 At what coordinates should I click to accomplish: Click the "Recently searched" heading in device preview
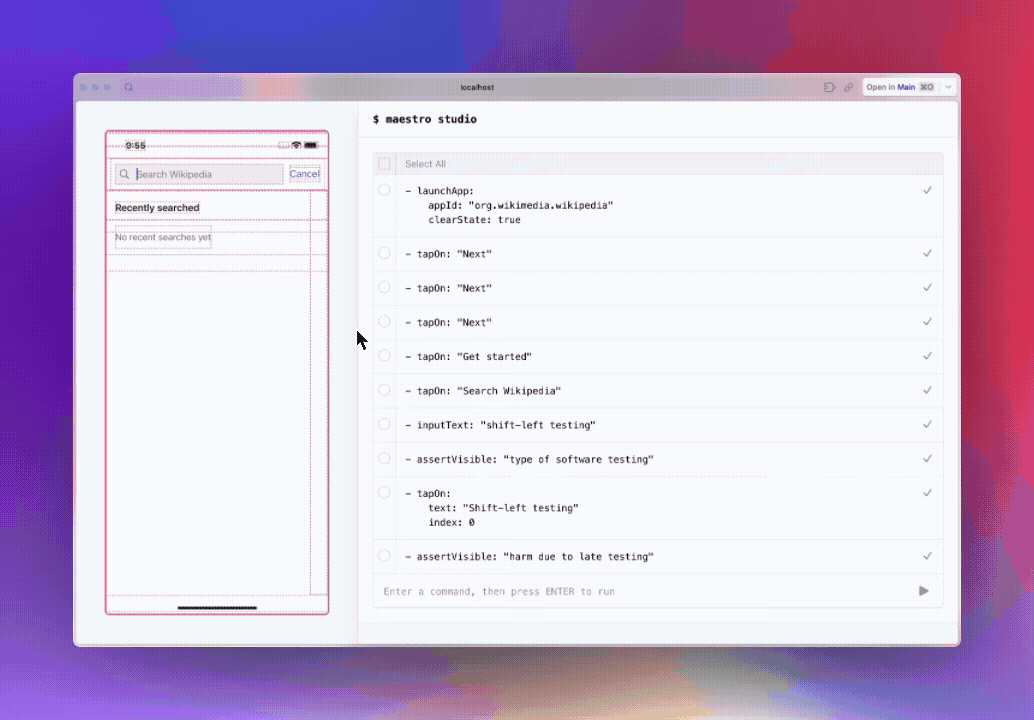coord(157,208)
